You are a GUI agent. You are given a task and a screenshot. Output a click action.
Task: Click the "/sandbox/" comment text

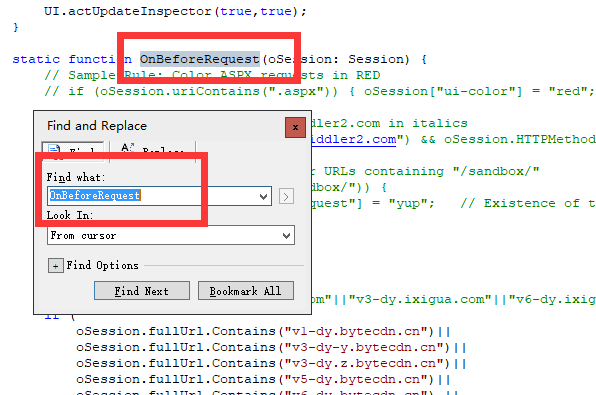point(496,171)
